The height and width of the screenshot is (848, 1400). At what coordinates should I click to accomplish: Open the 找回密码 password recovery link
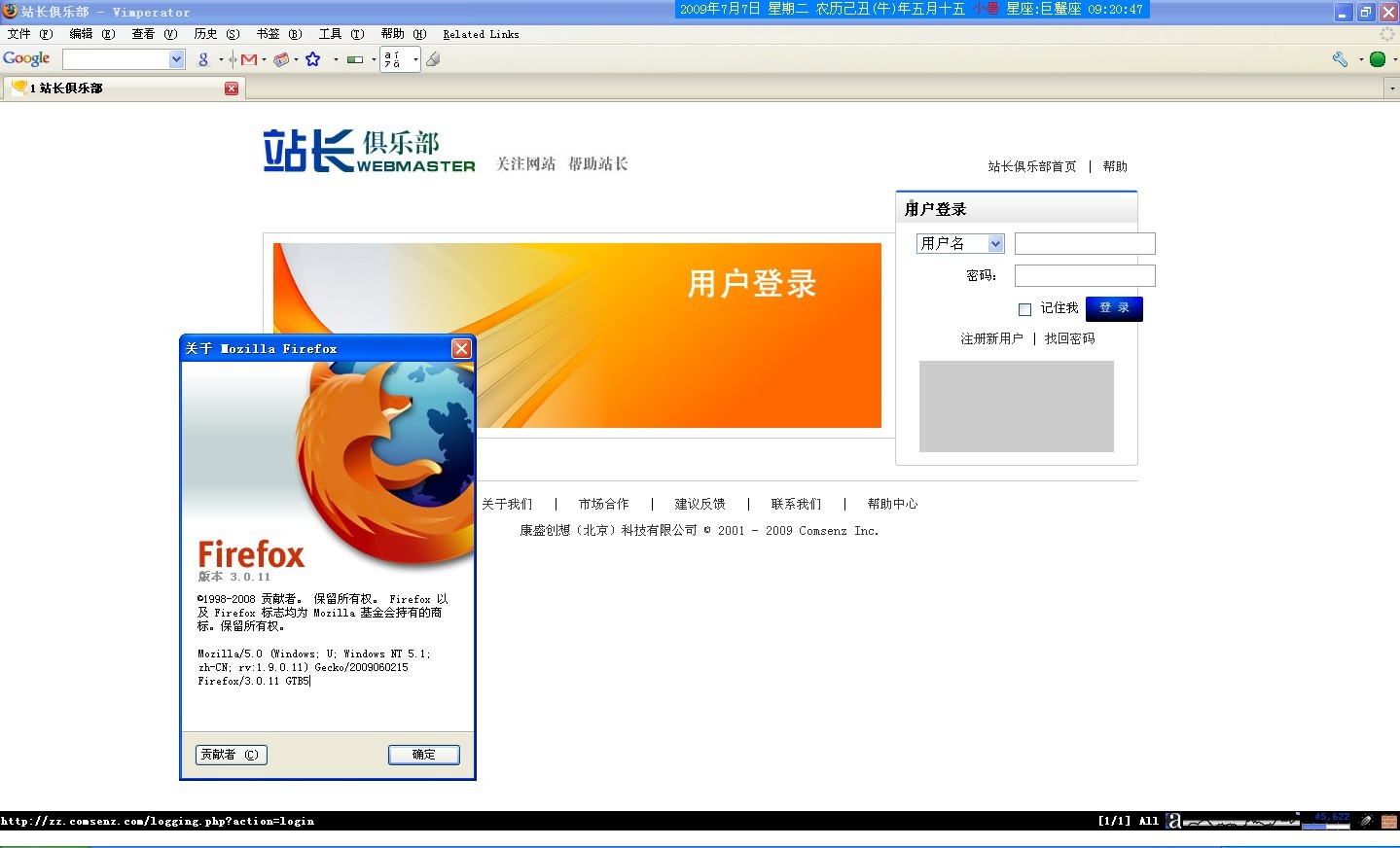pos(1070,338)
